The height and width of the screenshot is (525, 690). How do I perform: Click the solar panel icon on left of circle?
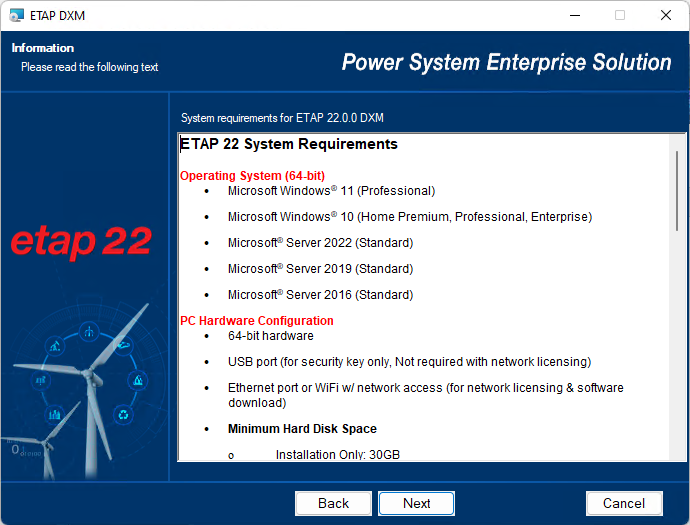click(41, 380)
